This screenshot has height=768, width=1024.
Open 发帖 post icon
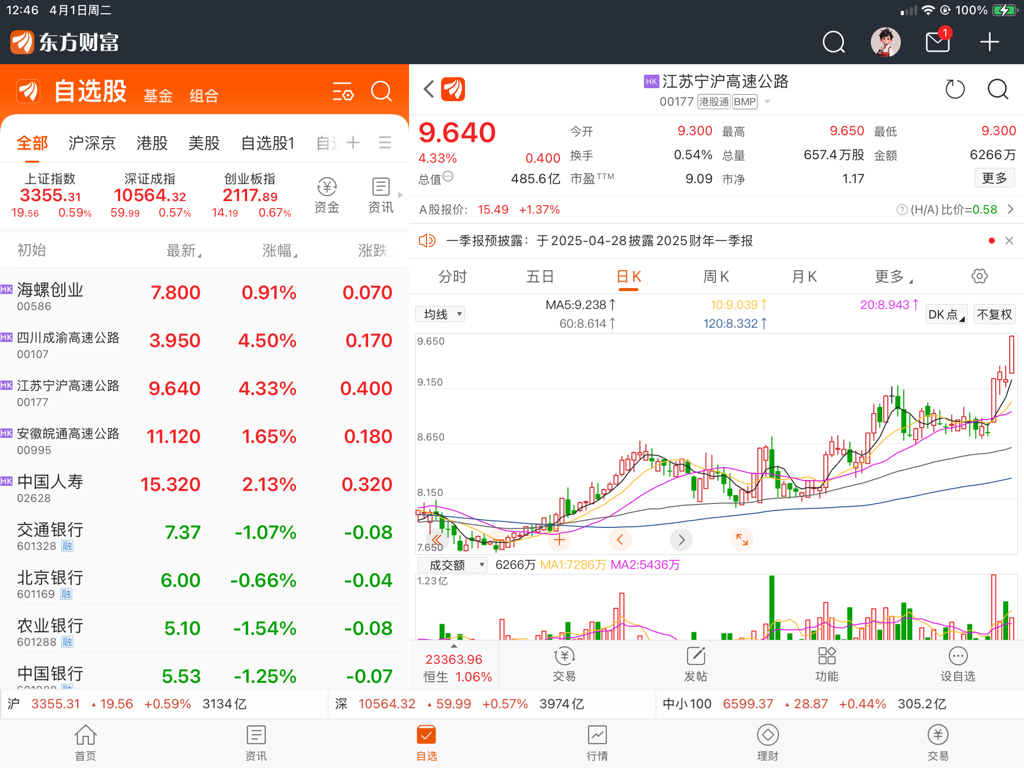(x=696, y=664)
